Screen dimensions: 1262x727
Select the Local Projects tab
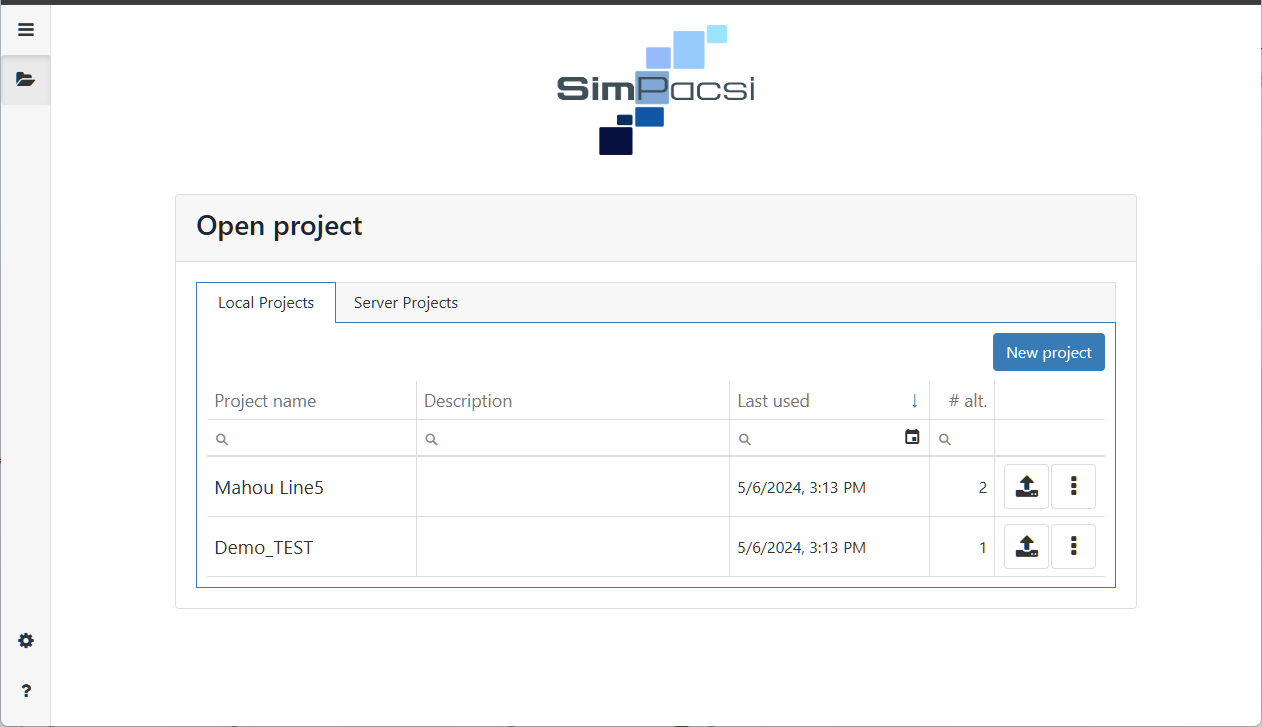[x=266, y=303]
